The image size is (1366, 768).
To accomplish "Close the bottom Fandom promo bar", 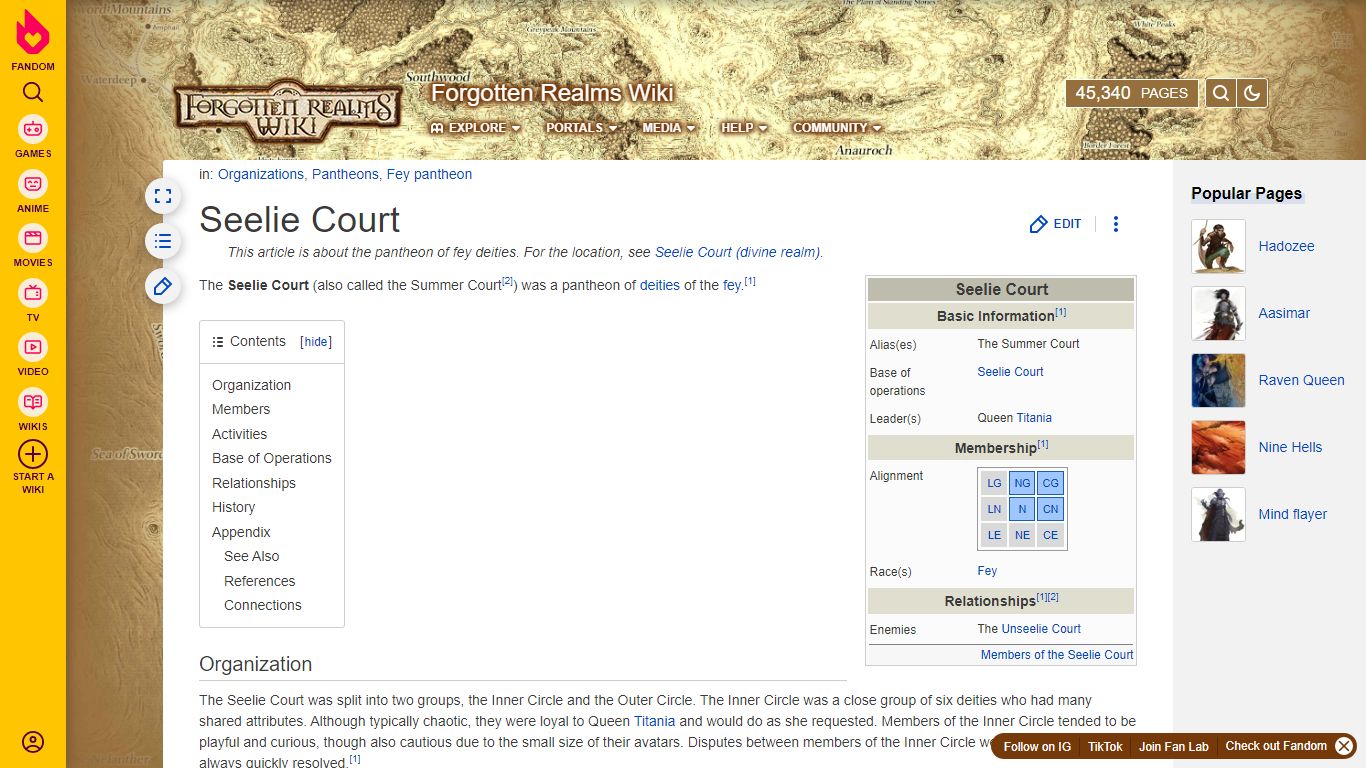I will 1344,746.
